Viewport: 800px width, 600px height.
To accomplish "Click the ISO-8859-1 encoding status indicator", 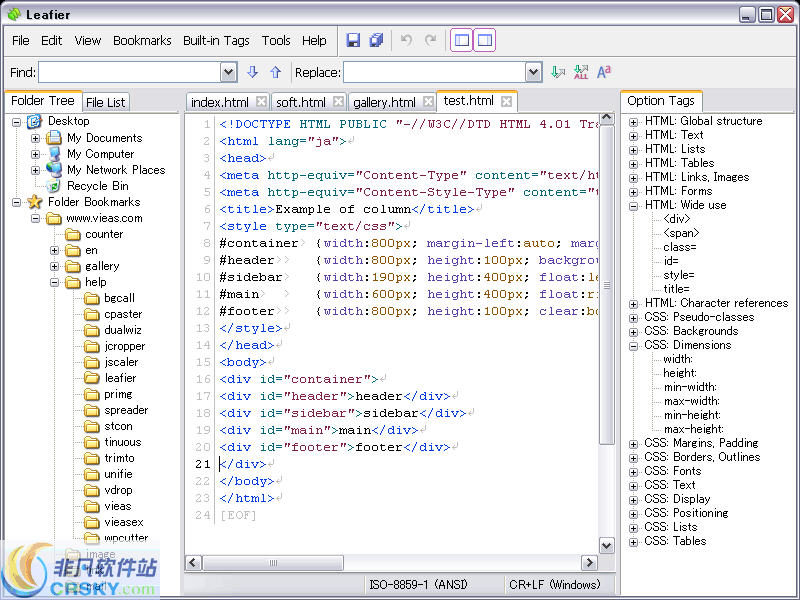I will click(420, 584).
